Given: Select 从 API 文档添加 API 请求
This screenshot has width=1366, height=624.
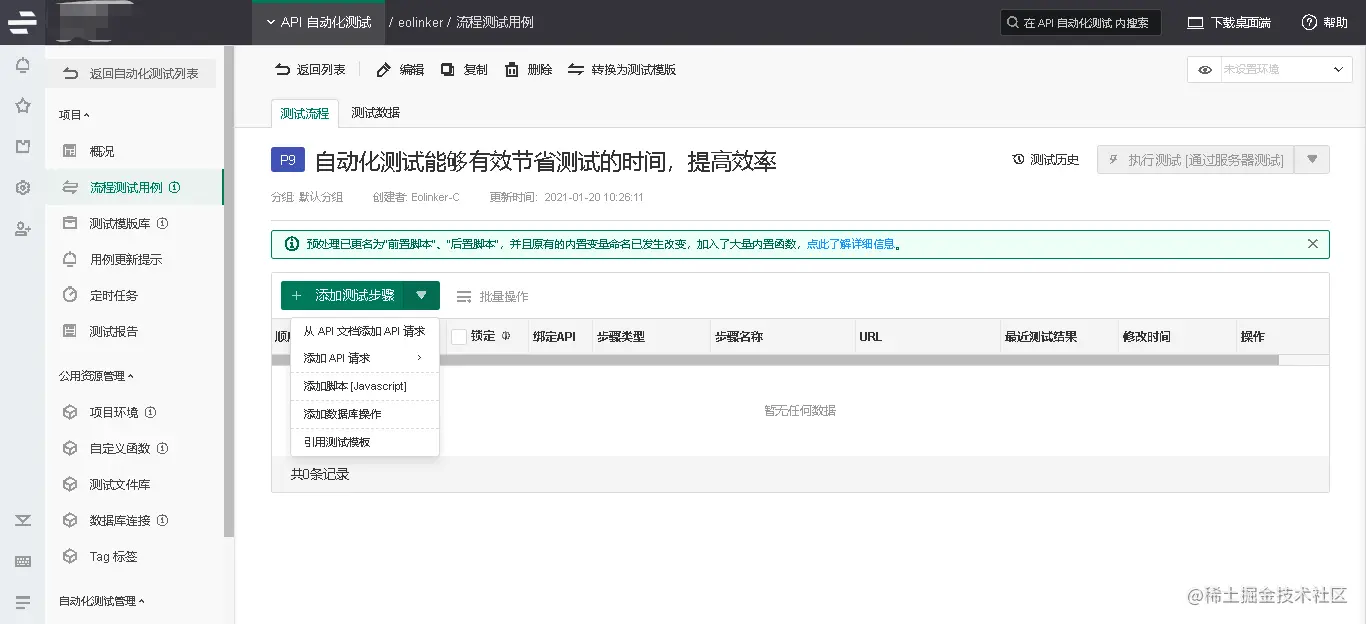Looking at the screenshot, I should 365,331.
